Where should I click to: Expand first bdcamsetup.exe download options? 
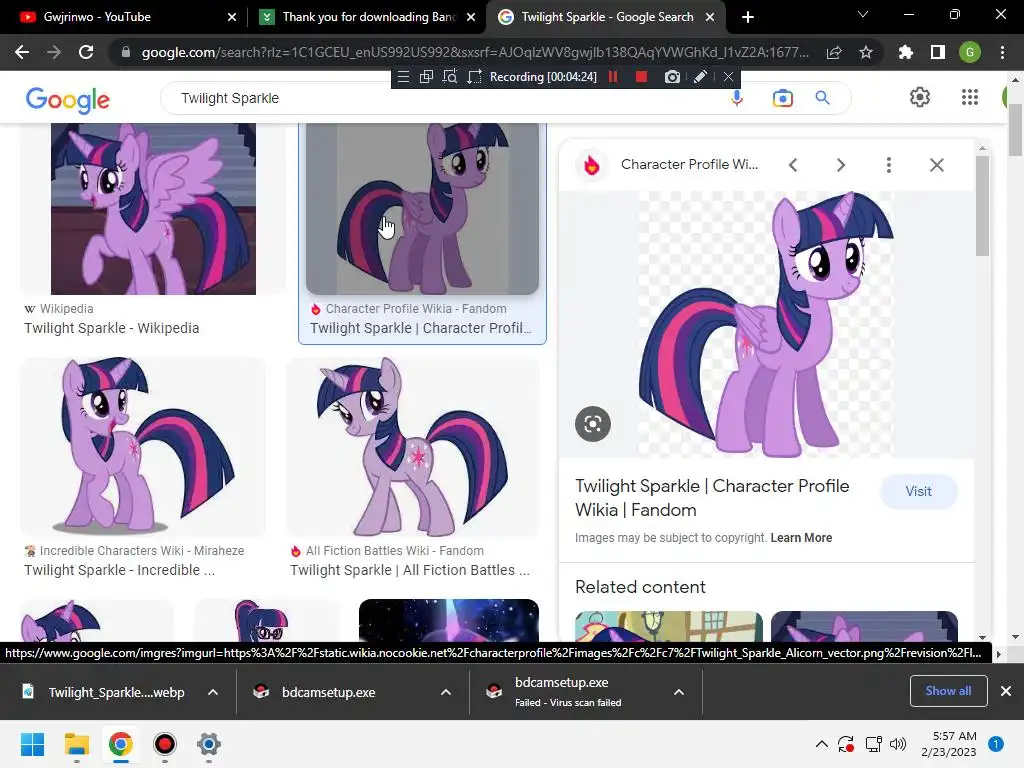point(446,692)
